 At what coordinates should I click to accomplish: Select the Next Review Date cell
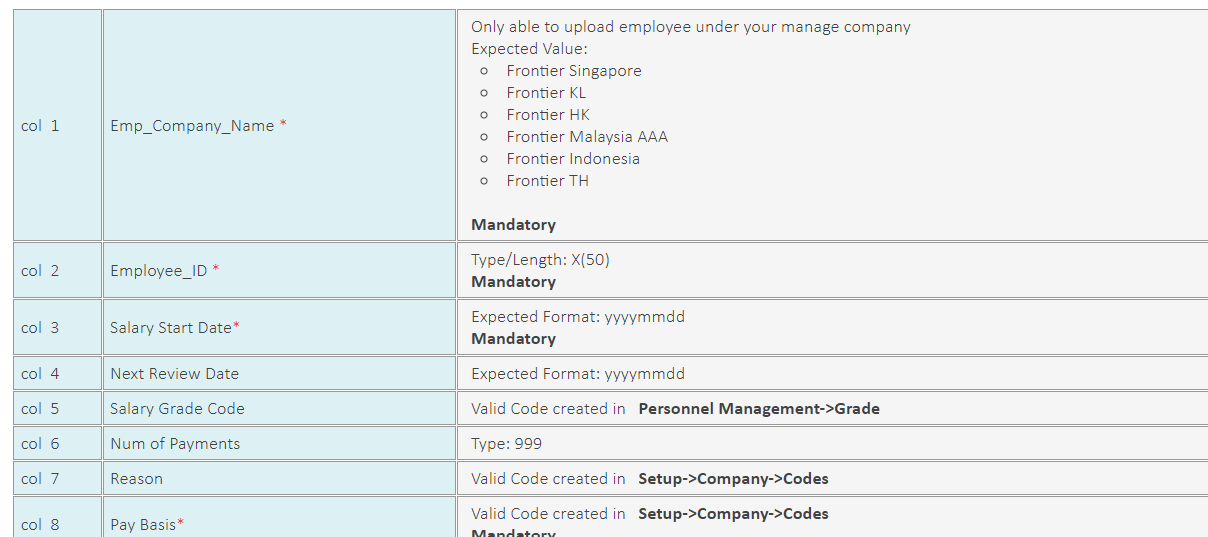coord(279,374)
